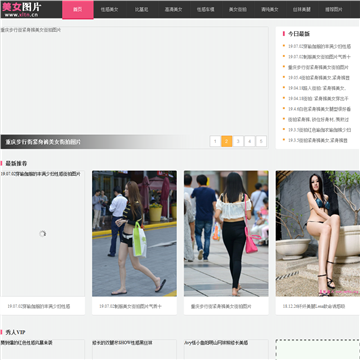The width and height of the screenshot is (360, 360).
Task: Open thumbnail of woman with green bag
Action: 134,234
